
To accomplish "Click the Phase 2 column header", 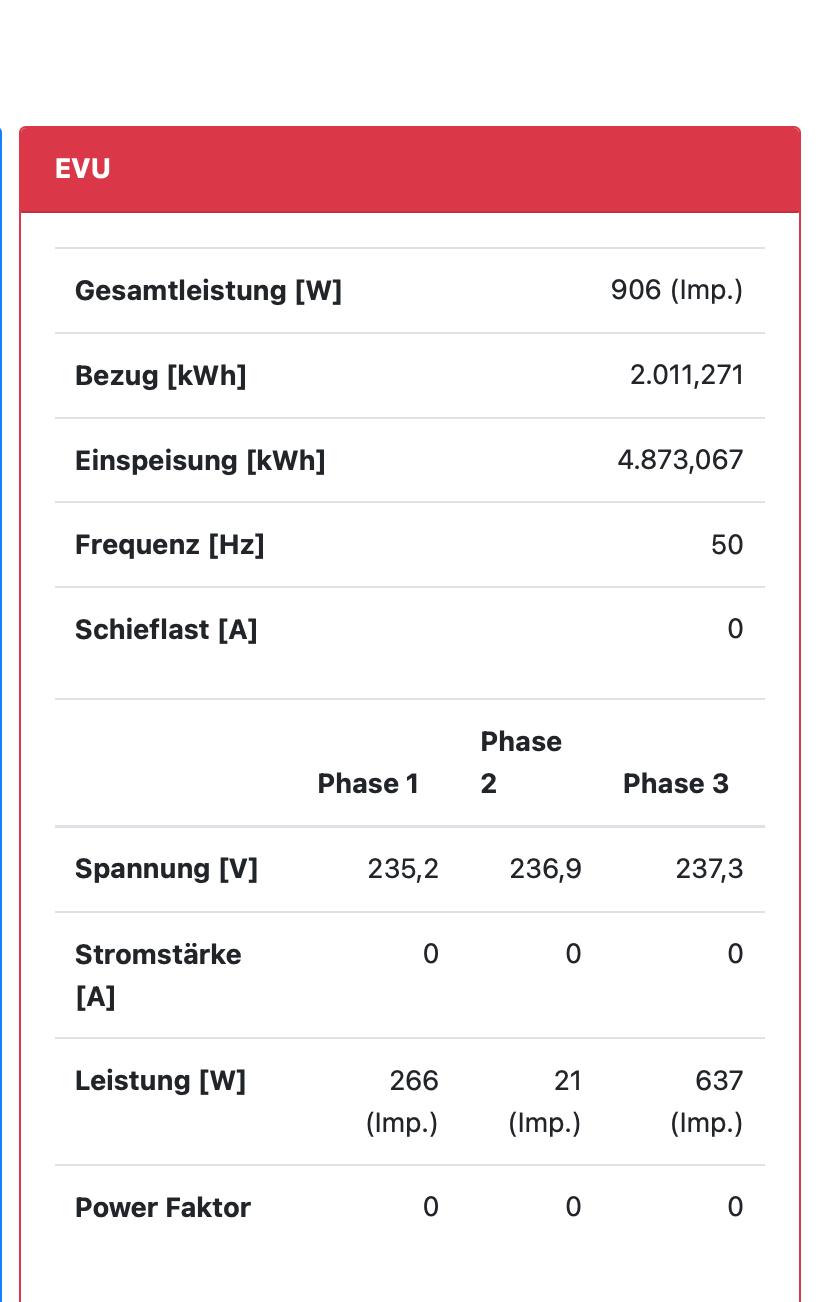I will click(520, 762).
